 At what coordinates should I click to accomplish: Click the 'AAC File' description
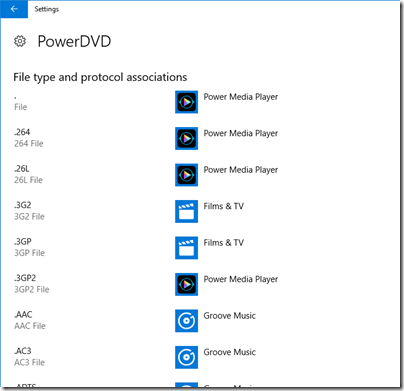(30, 326)
